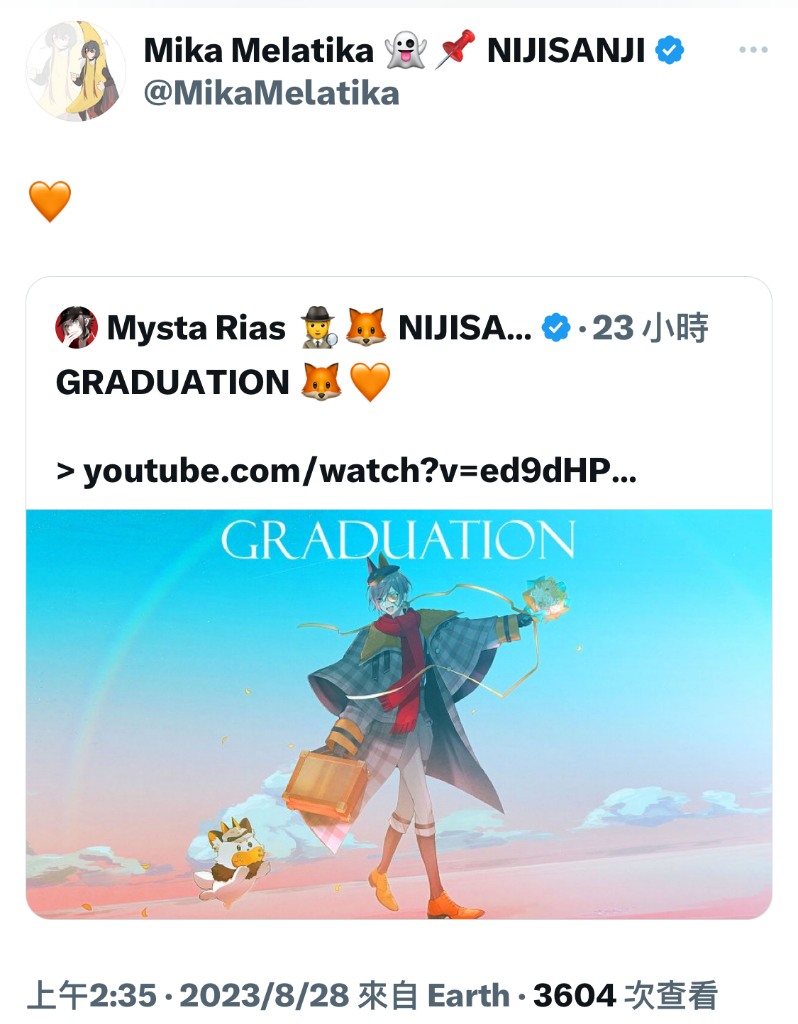Image resolution: width=798 pixels, height=1024 pixels.
Task: Click the 來自 Earth location label
Action: 434,996
